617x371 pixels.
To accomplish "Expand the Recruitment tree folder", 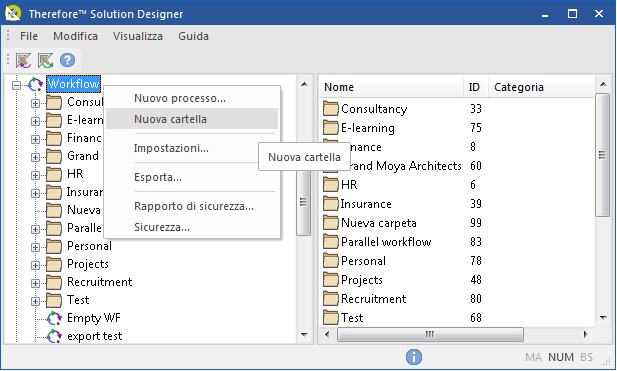I will [35, 284].
